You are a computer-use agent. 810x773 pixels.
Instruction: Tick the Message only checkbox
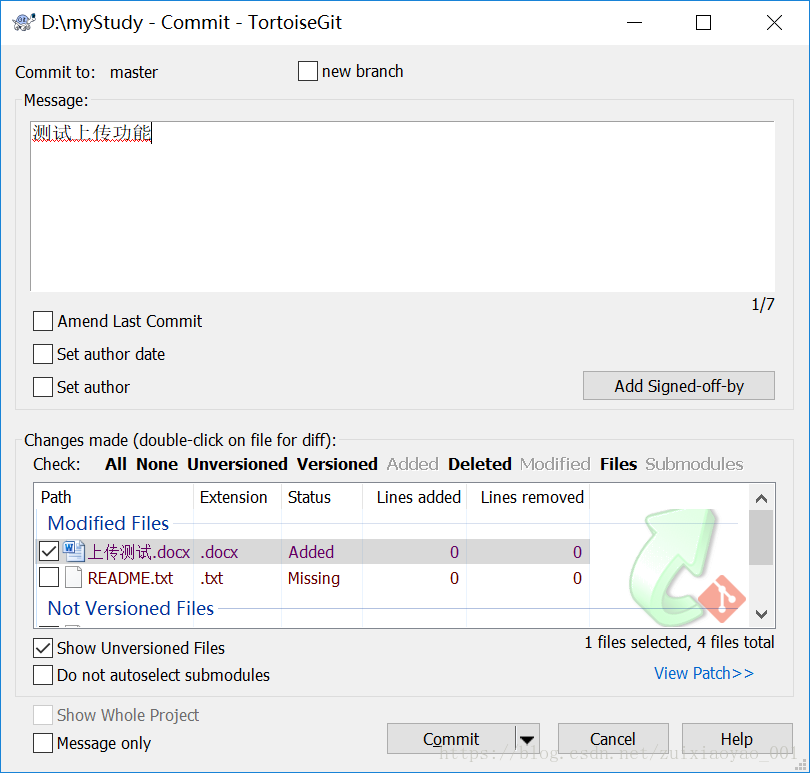43,743
